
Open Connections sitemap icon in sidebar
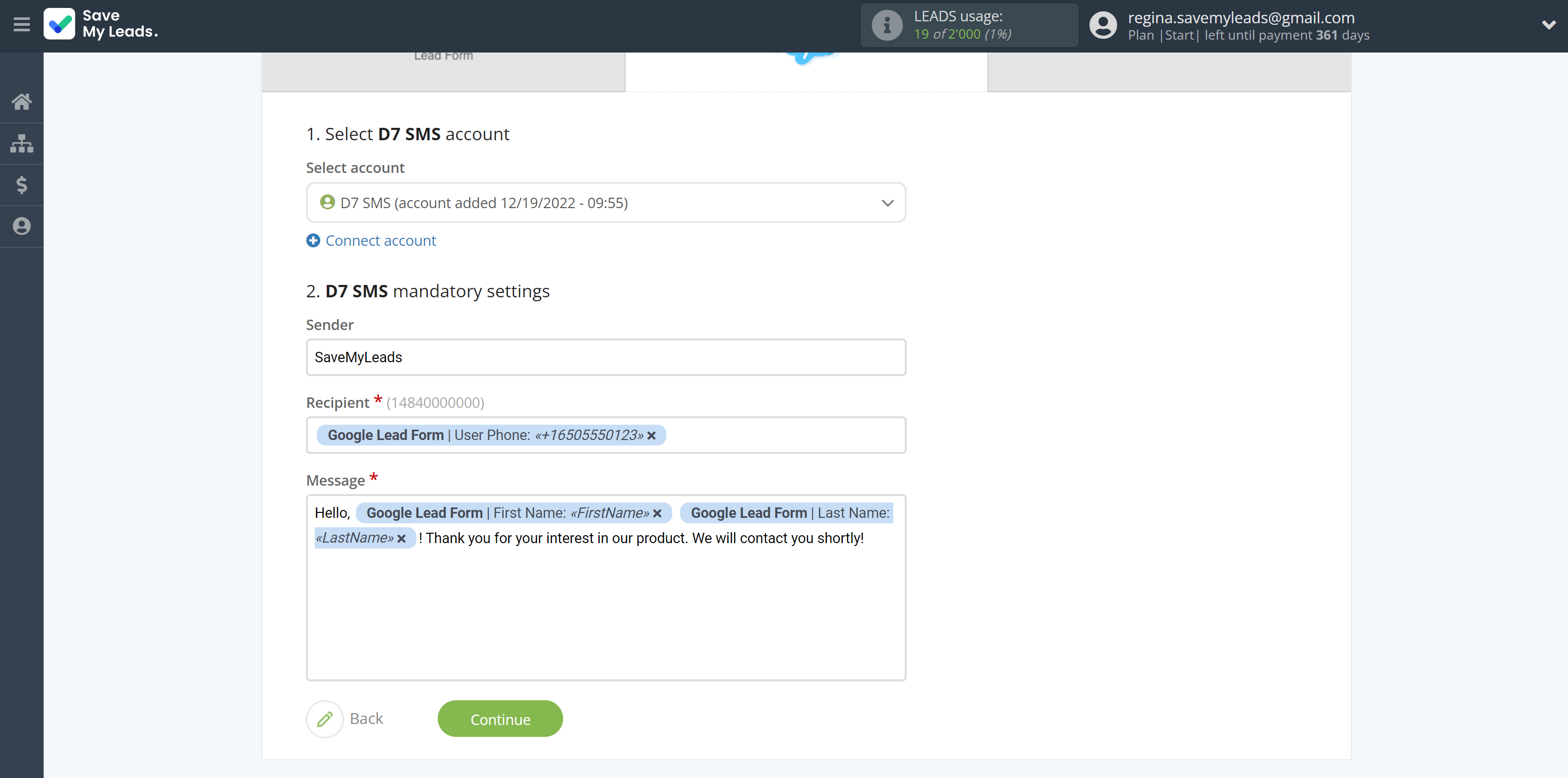pyautogui.click(x=22, y=144)
